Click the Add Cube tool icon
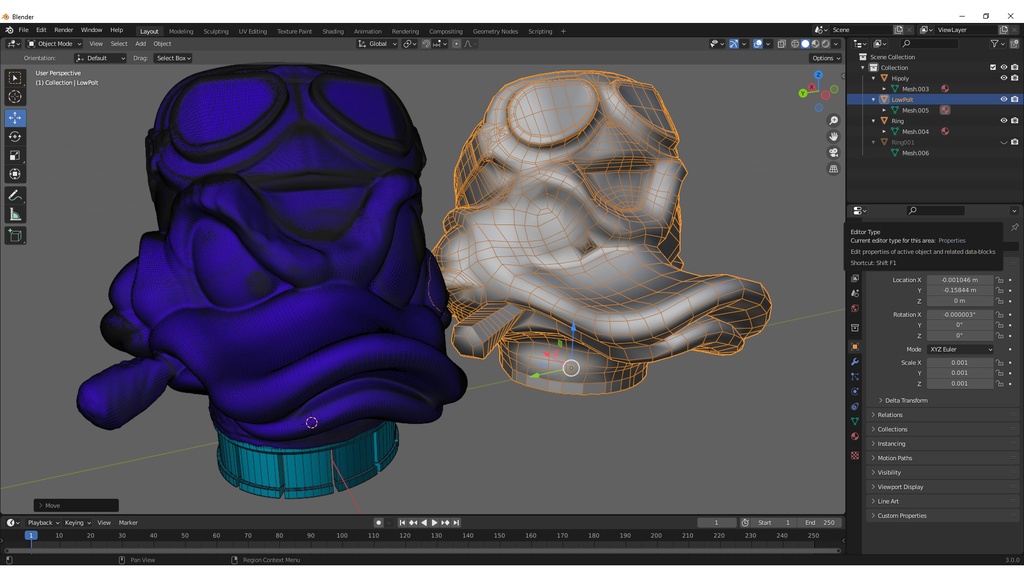The width and height of the screenshot is (1024, 576). 15,236
